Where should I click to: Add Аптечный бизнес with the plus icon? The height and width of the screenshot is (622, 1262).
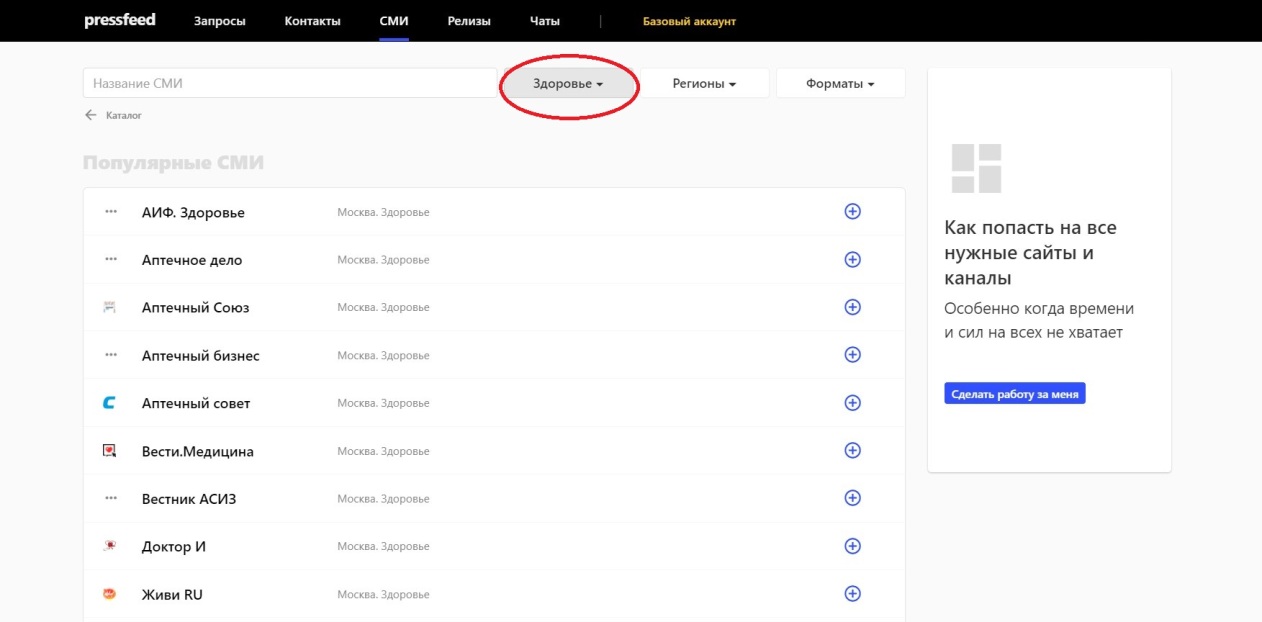[852, 354]
